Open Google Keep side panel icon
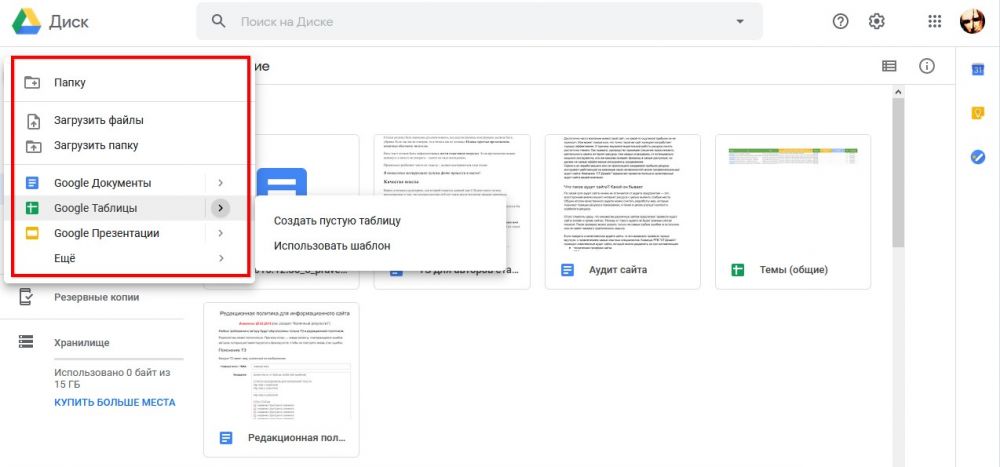The width and height of the screenshot is (1000, 467). [978, 113]
